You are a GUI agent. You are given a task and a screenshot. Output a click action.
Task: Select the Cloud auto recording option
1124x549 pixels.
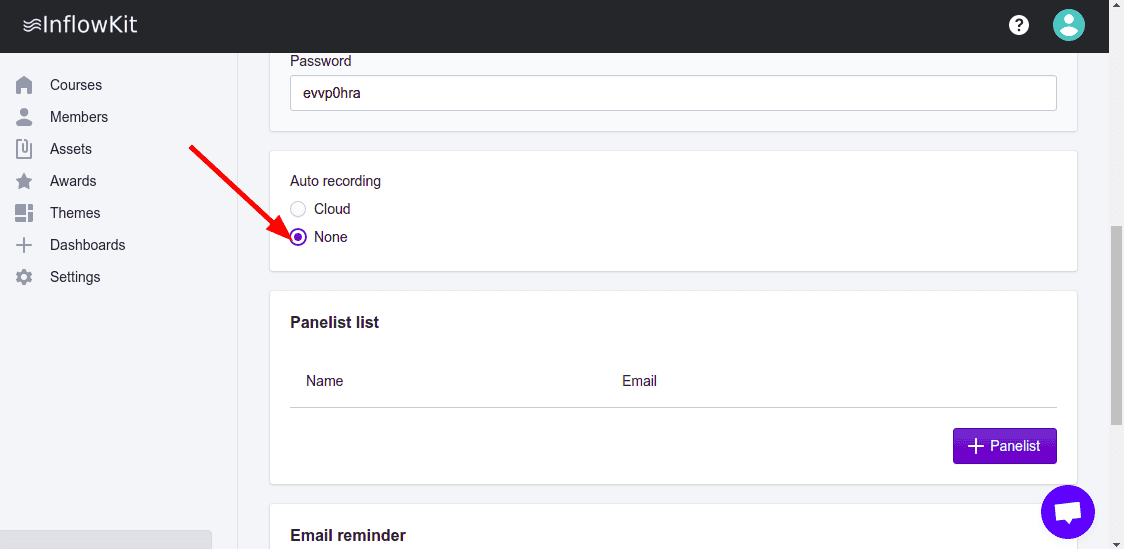click(298, 209)
